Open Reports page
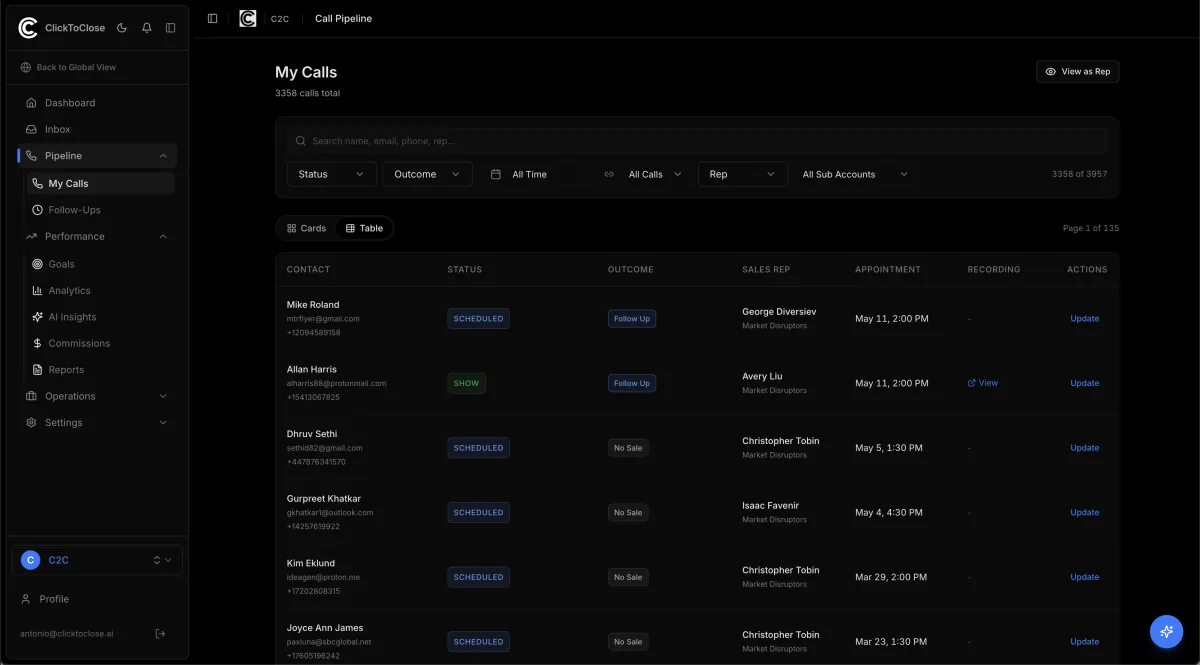 (99, 370)
